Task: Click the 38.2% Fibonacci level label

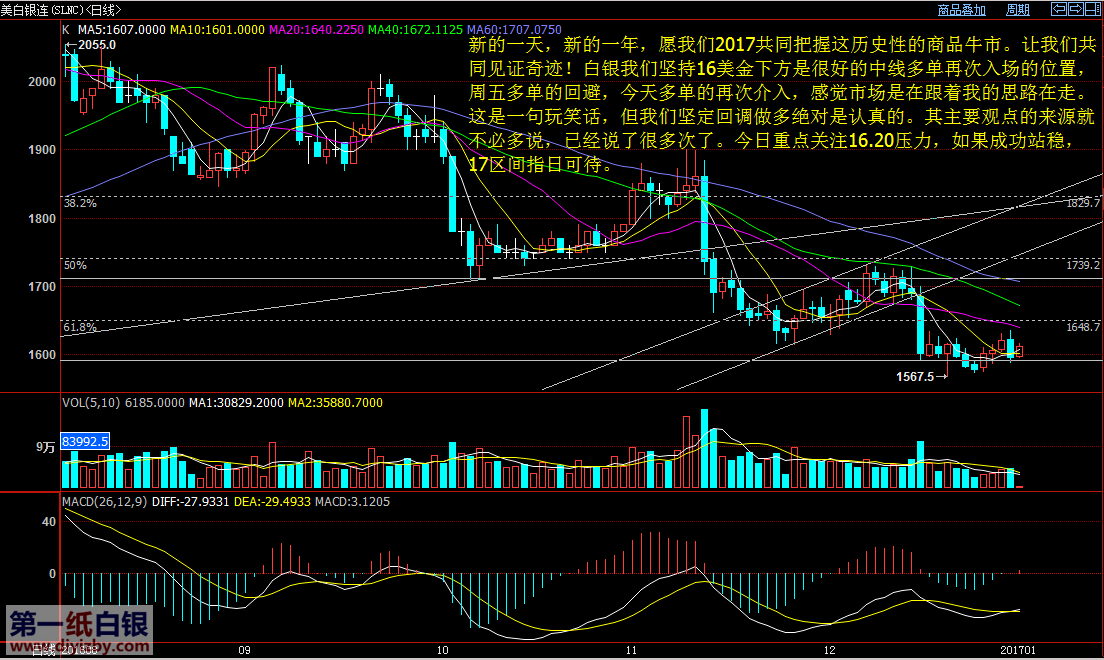Action: [80, 203]
